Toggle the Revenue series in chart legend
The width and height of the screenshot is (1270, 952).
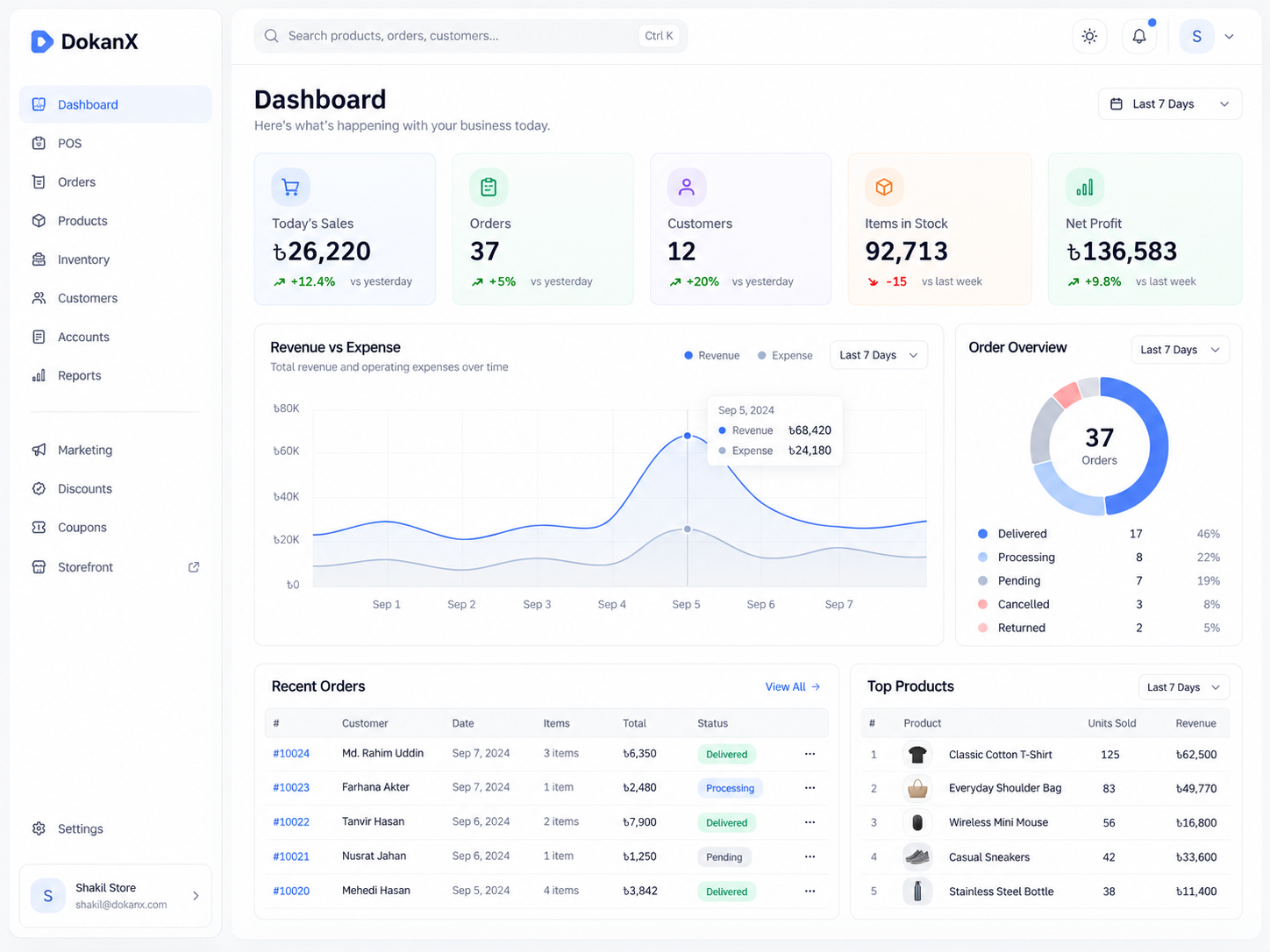[x=712, y=355]
